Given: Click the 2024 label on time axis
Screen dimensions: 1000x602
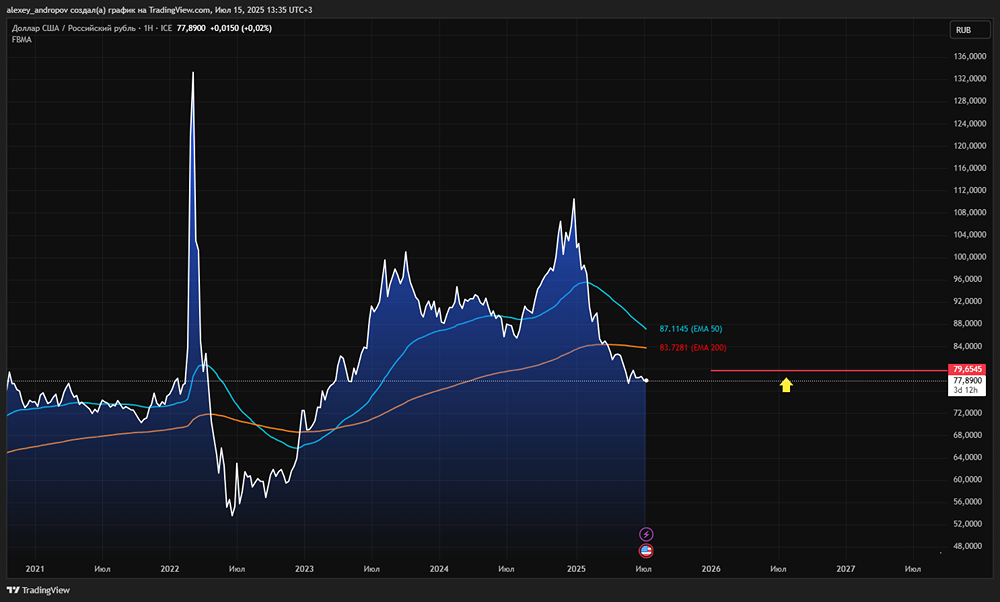Looking at the screenshot, I should [x=439, y=569].
